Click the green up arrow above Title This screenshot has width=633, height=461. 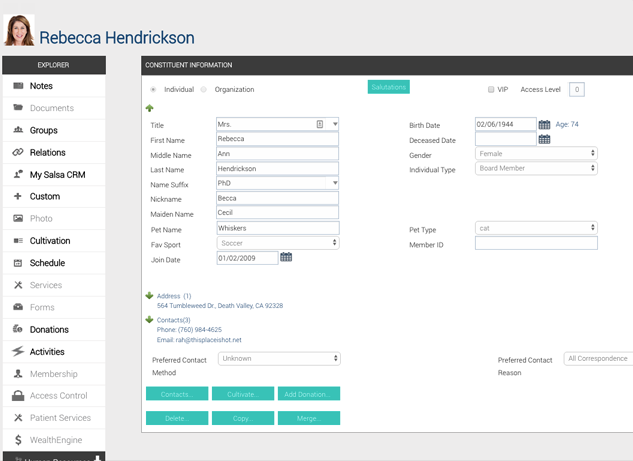tap(150, 108)
